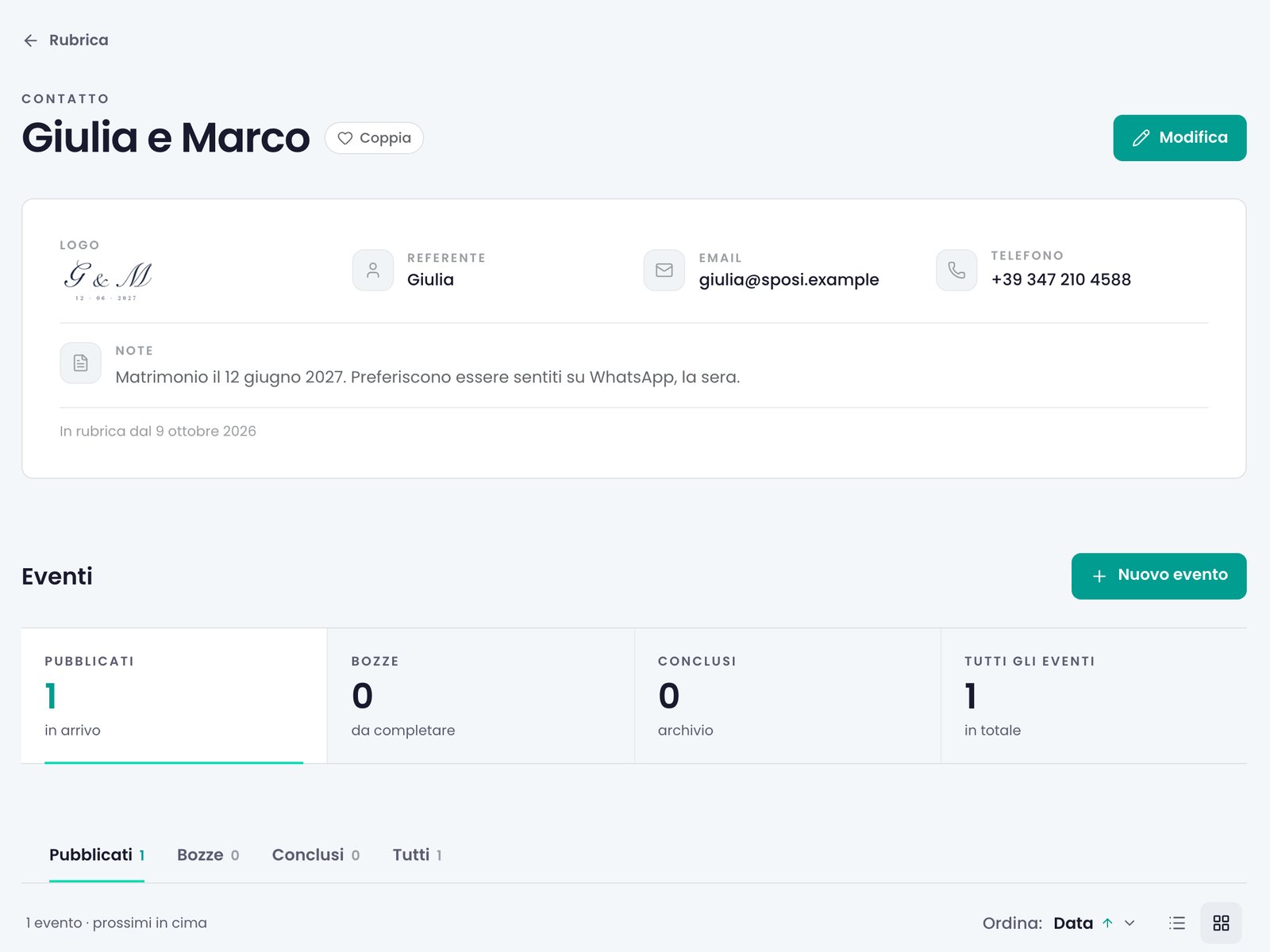The width and height of the screenshot is (1270, 952).
Task: Create a new event with Nuovo evento
Action: point(1159,576)
